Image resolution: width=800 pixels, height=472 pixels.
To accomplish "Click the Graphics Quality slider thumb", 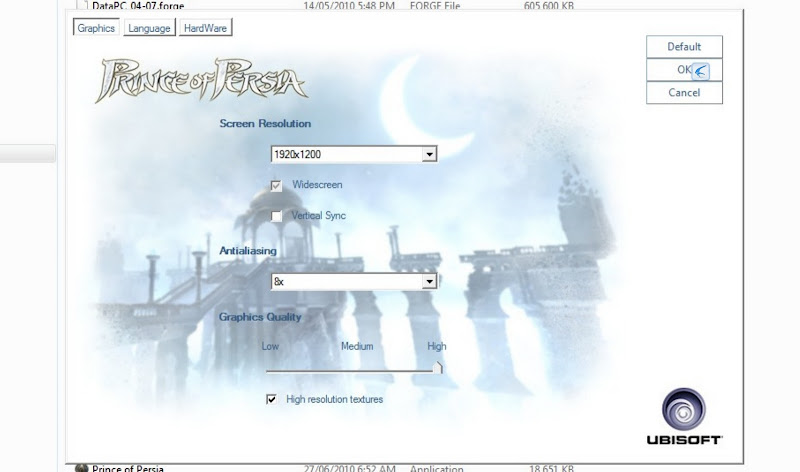I will click(x=438, y=367).
